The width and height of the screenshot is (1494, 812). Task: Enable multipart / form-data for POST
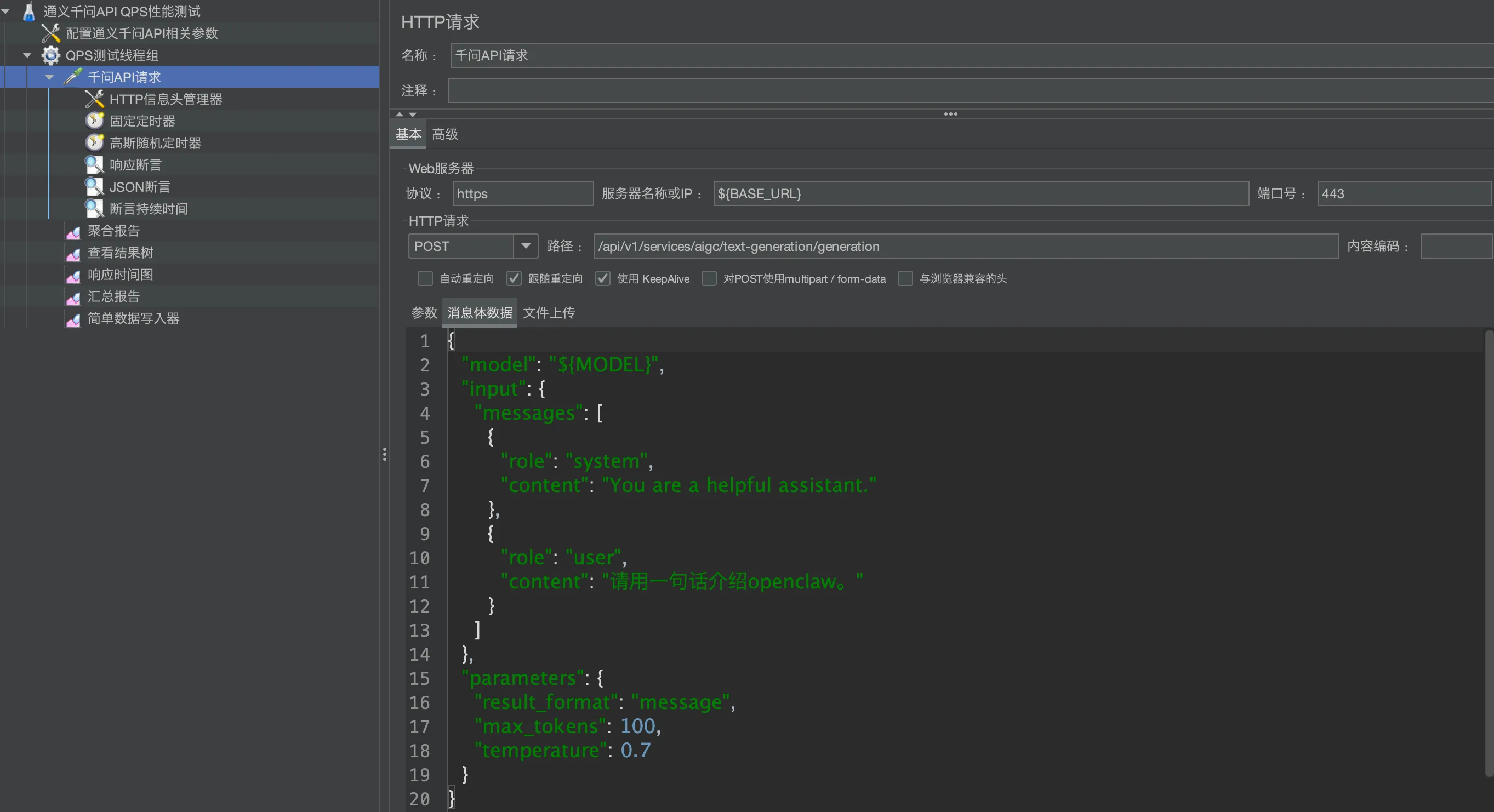pos(709,278)
